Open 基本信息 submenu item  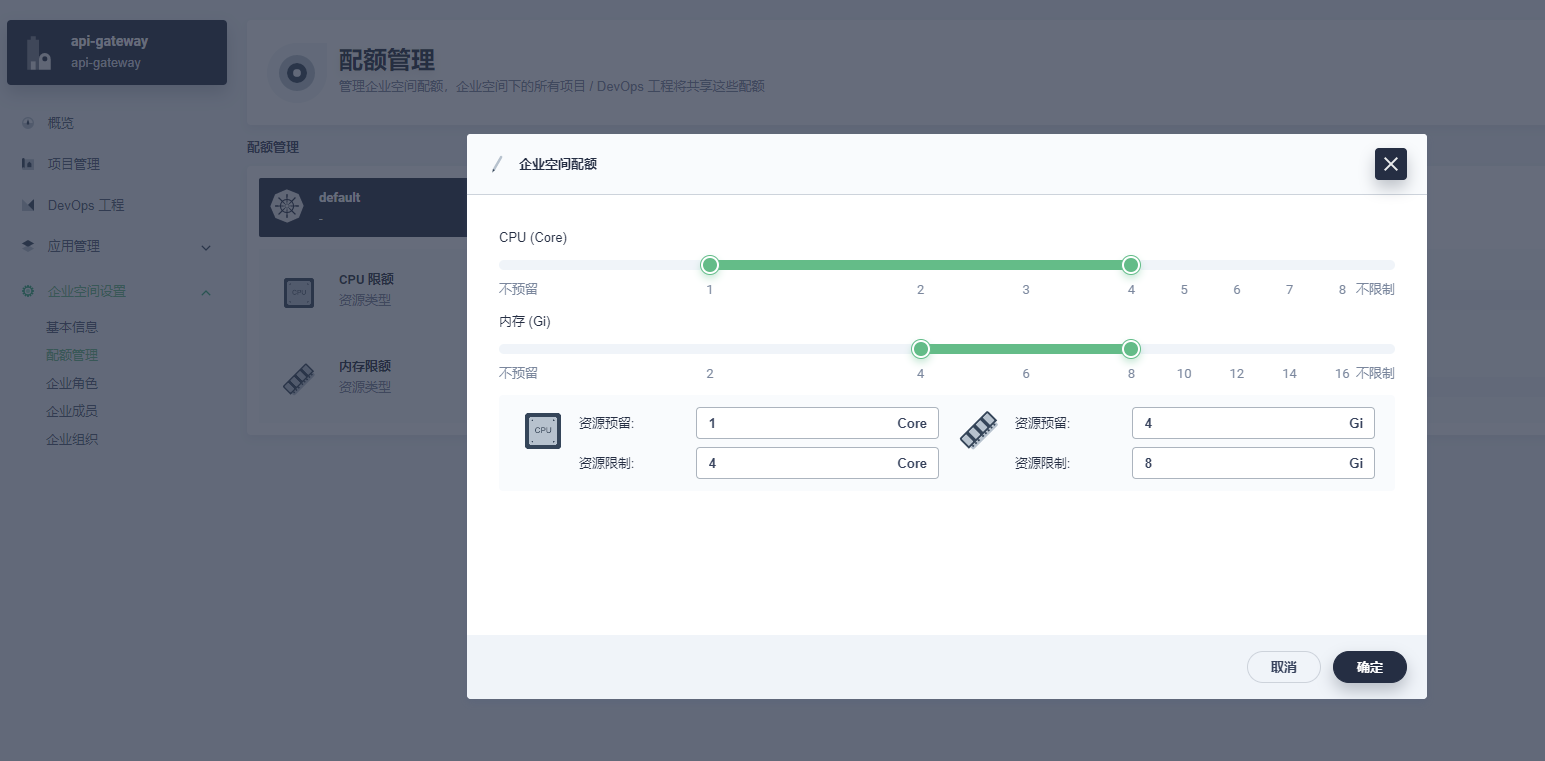pos(72,327)
